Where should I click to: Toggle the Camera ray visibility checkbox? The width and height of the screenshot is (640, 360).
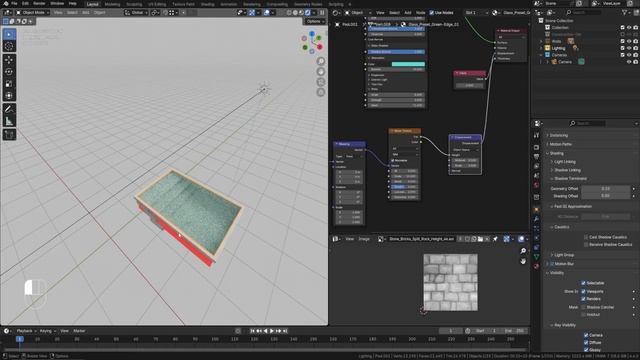click(x=586, y=335)
